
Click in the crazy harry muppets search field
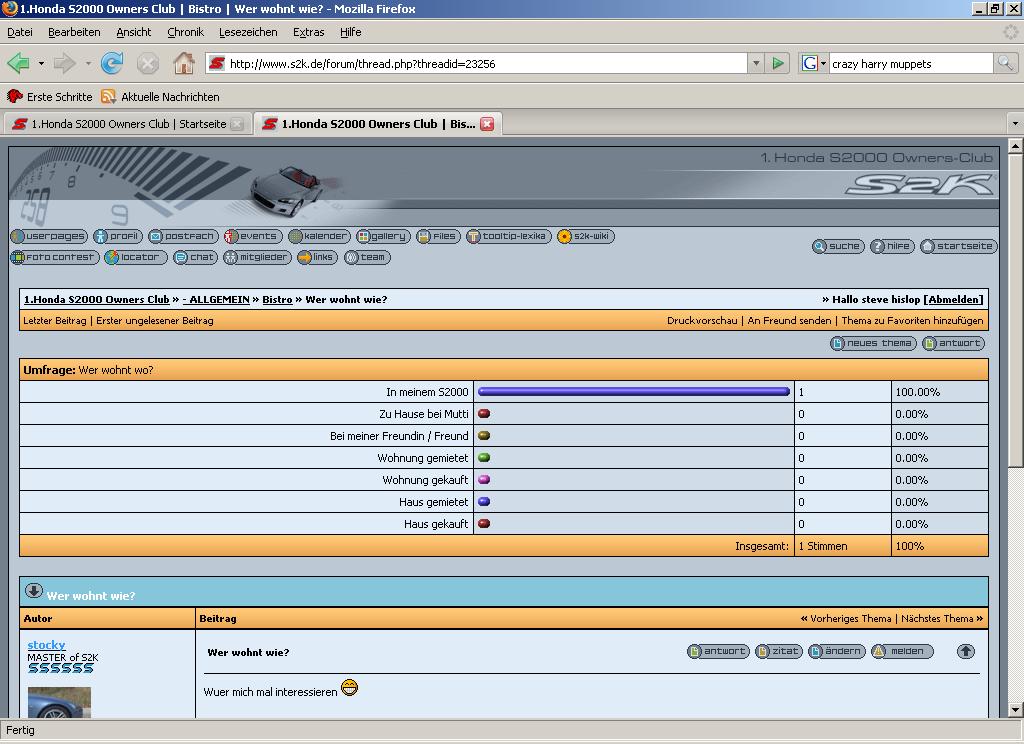[x=909, y=63]
